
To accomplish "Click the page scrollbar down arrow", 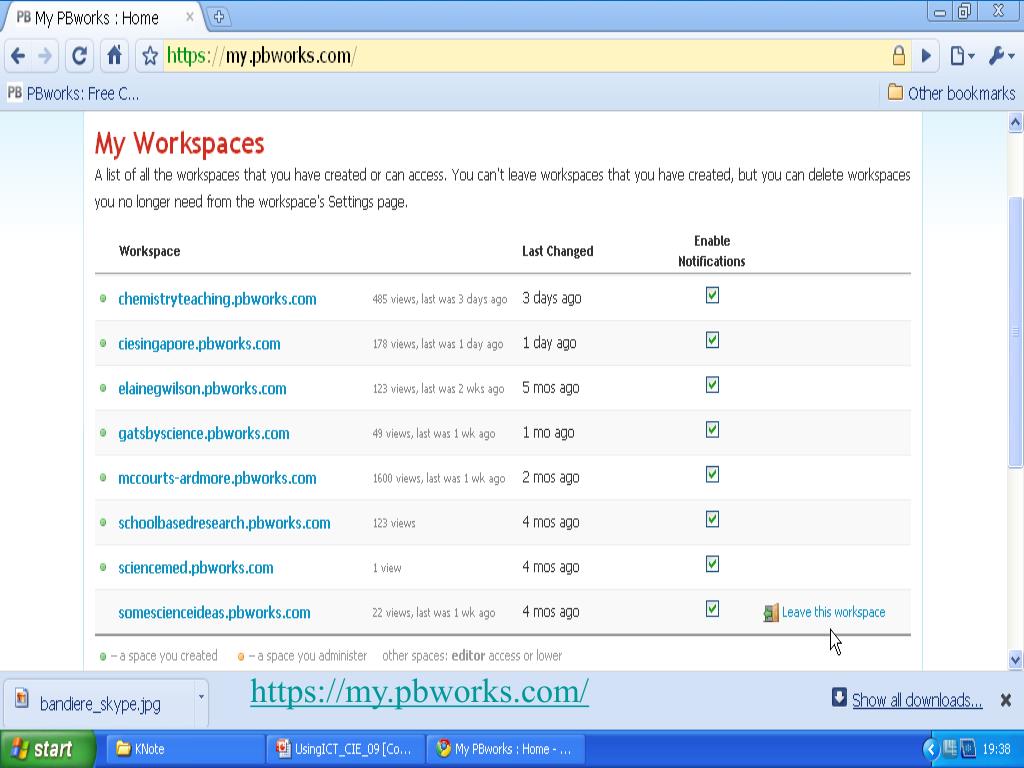I will click(x=1015, y=660).
